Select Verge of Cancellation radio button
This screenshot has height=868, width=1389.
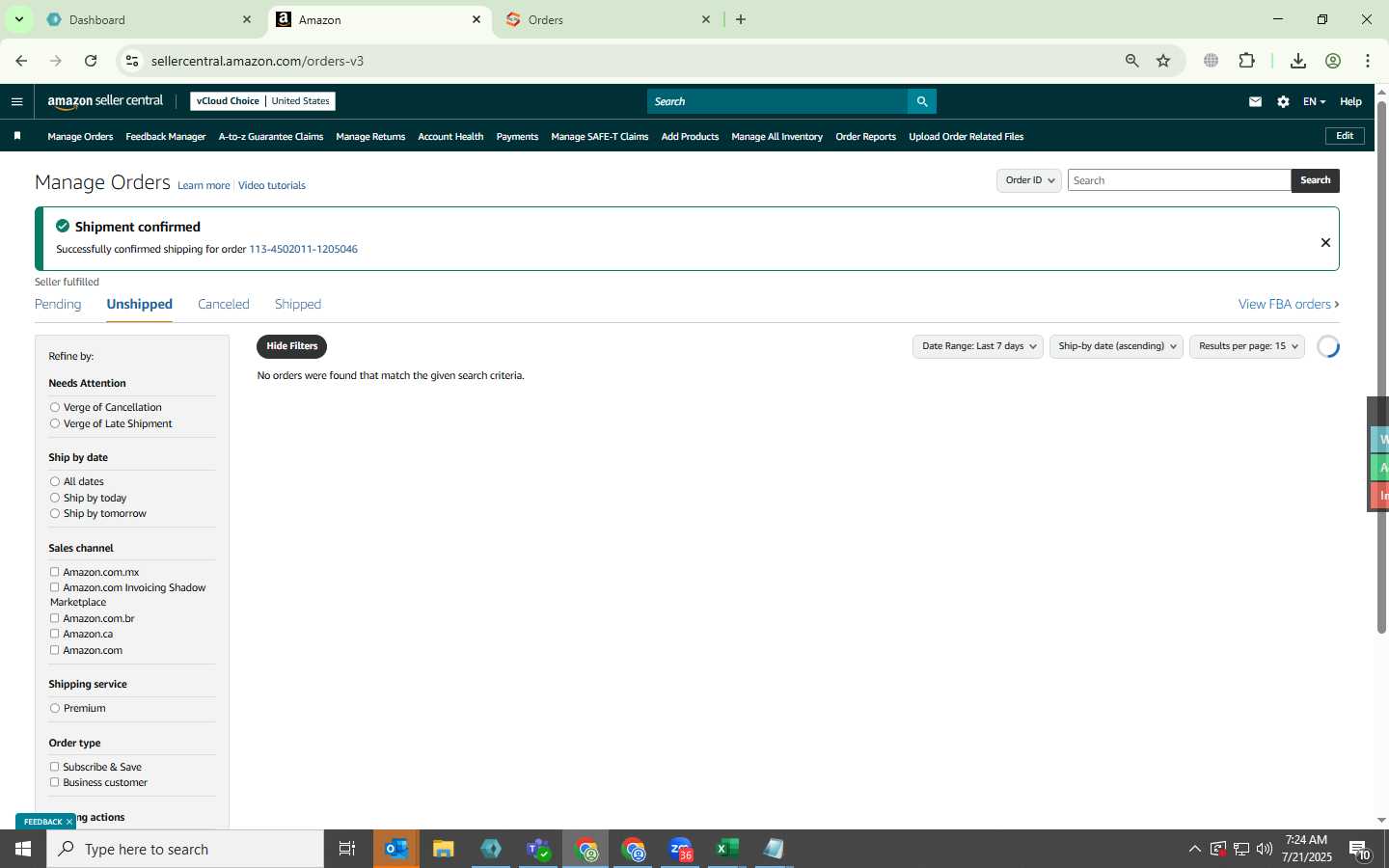55,407
